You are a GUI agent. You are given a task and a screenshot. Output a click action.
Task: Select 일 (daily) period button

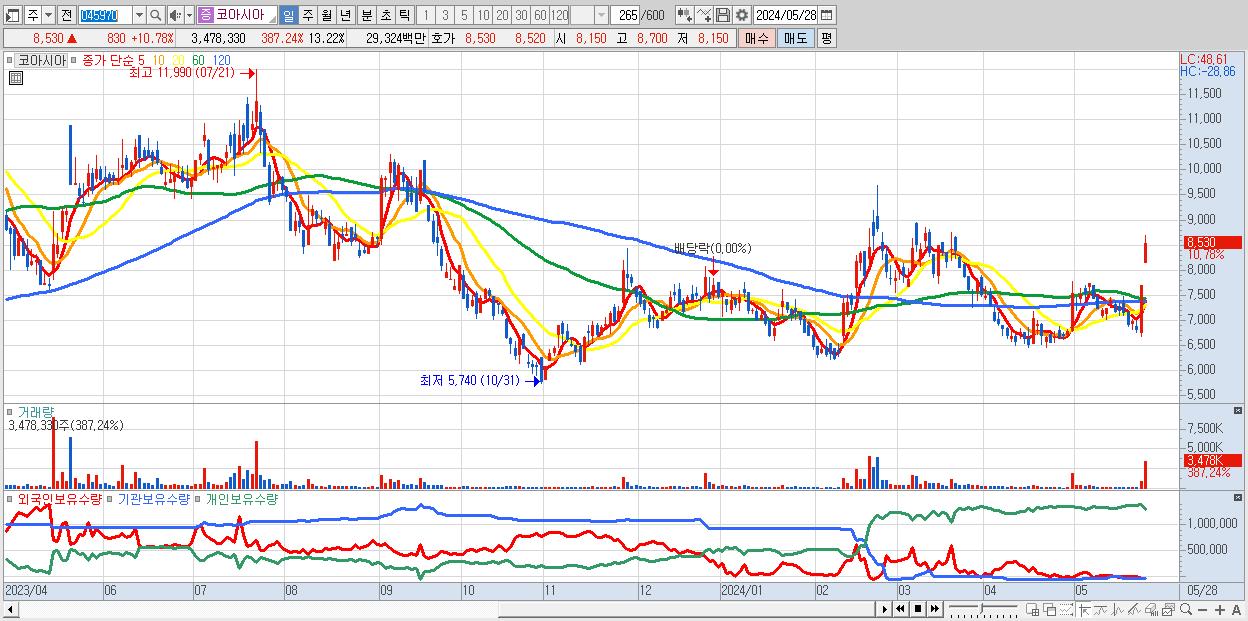288,15
